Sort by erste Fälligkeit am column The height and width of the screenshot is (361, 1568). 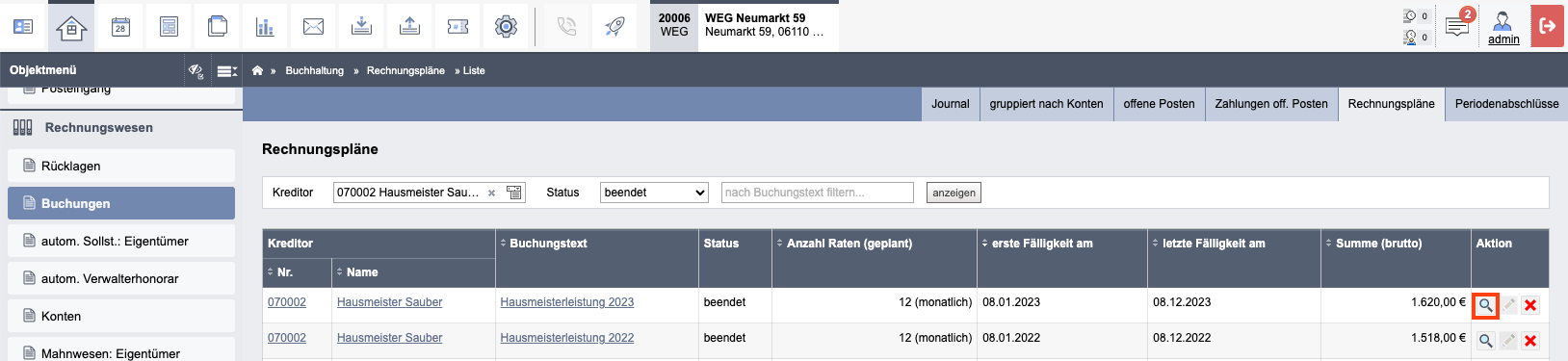[1037, 244]
